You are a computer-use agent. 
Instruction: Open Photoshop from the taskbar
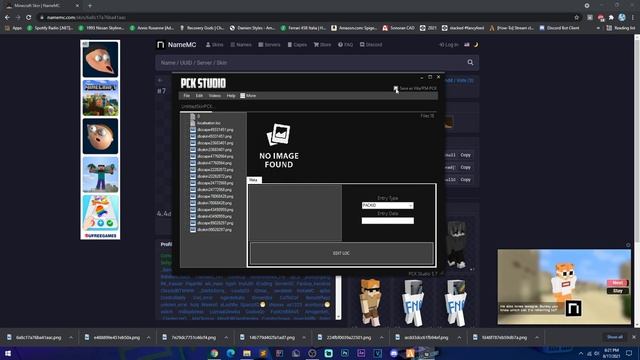[x=345, y=353]
